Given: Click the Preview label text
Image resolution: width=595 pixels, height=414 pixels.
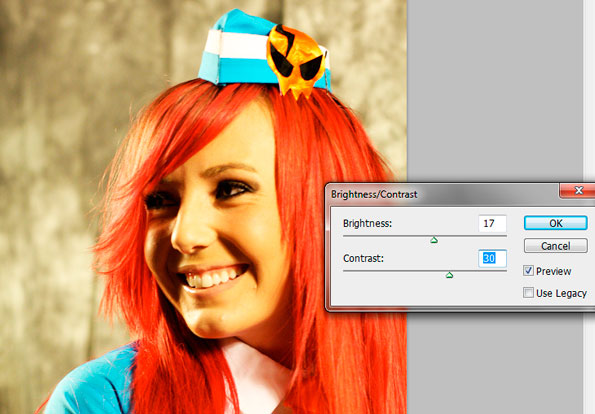Looking at the screenshot, I should 554,271.
